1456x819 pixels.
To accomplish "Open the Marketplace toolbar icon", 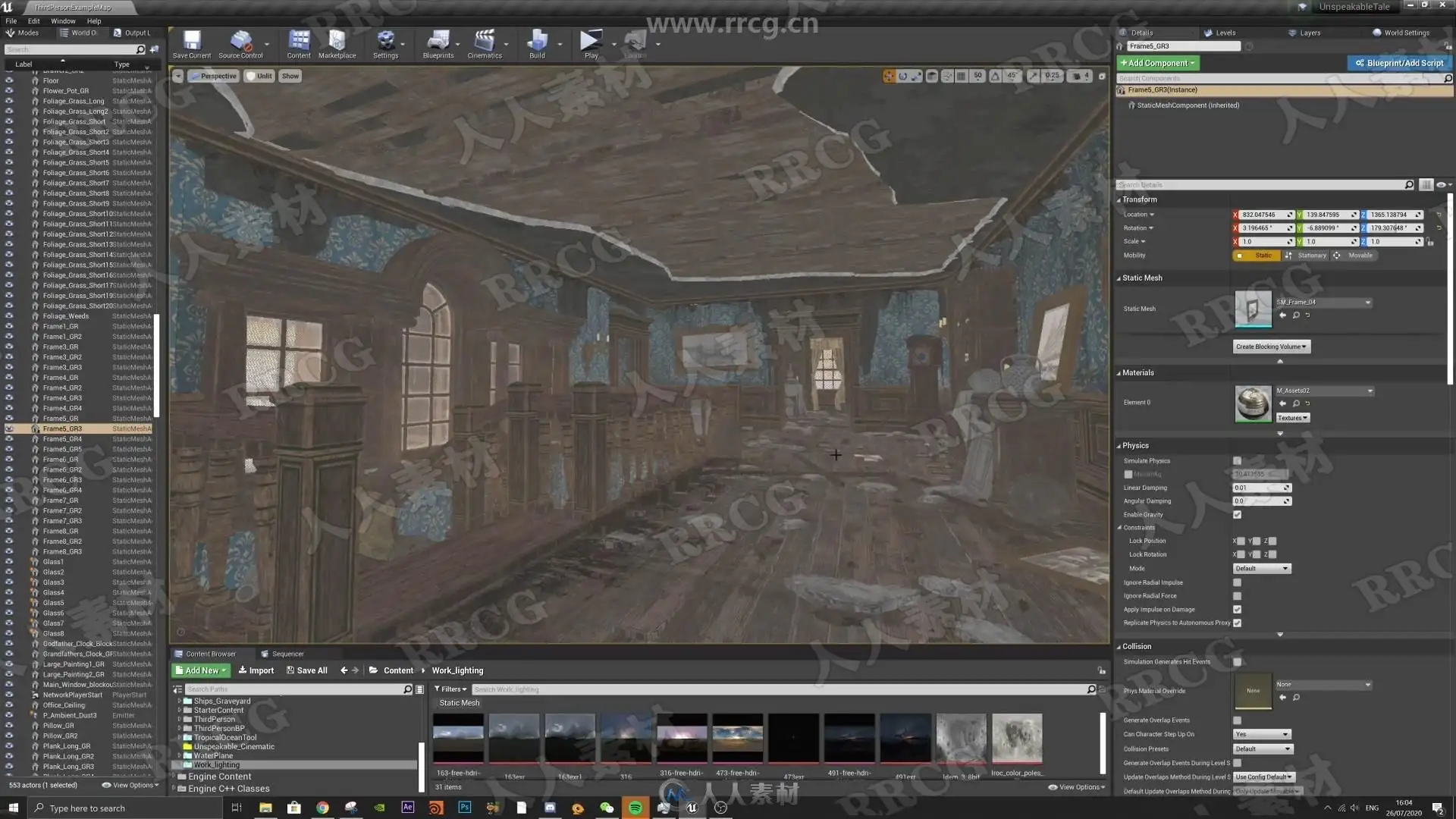I will (337, 44).
